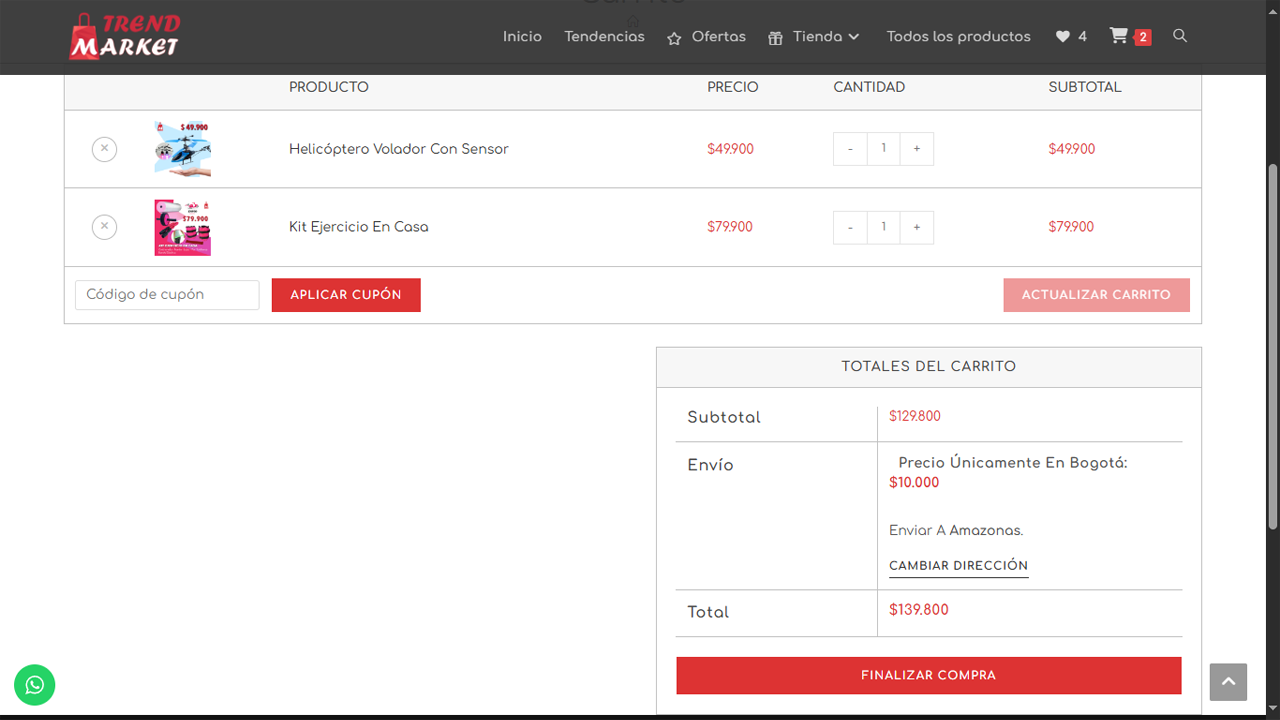Open the shopping cart icon
This screenshot has height=720, width=1280.
pyautogui.click(x=1119, y=36)
